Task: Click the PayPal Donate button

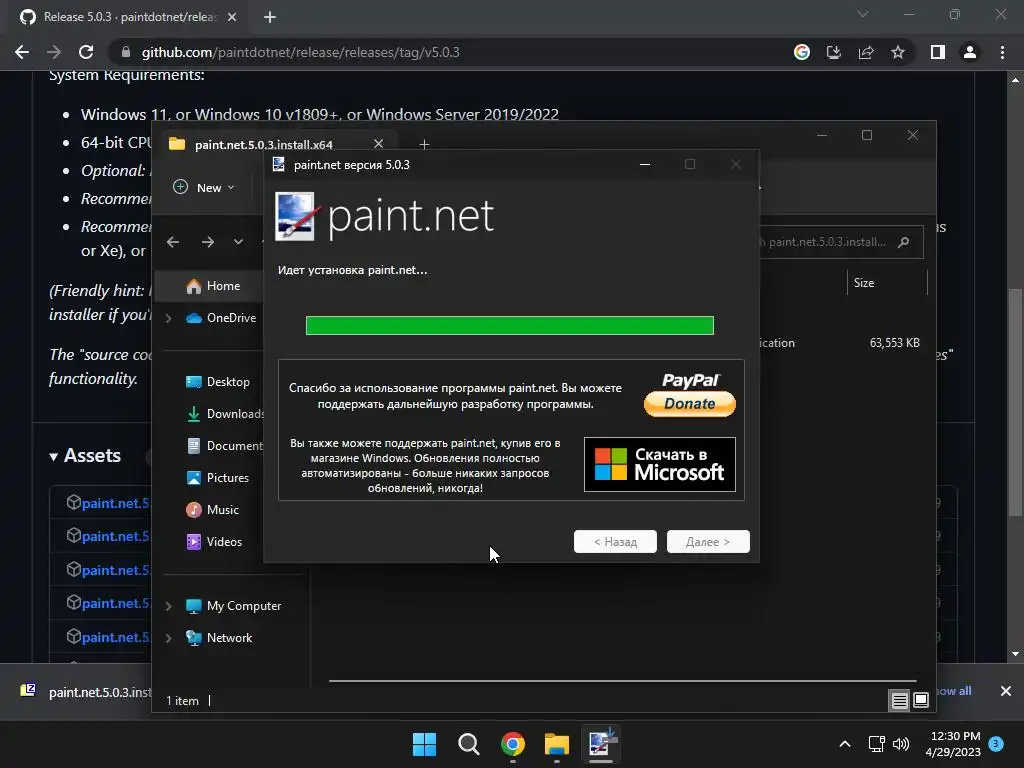Action: point(690,395)
